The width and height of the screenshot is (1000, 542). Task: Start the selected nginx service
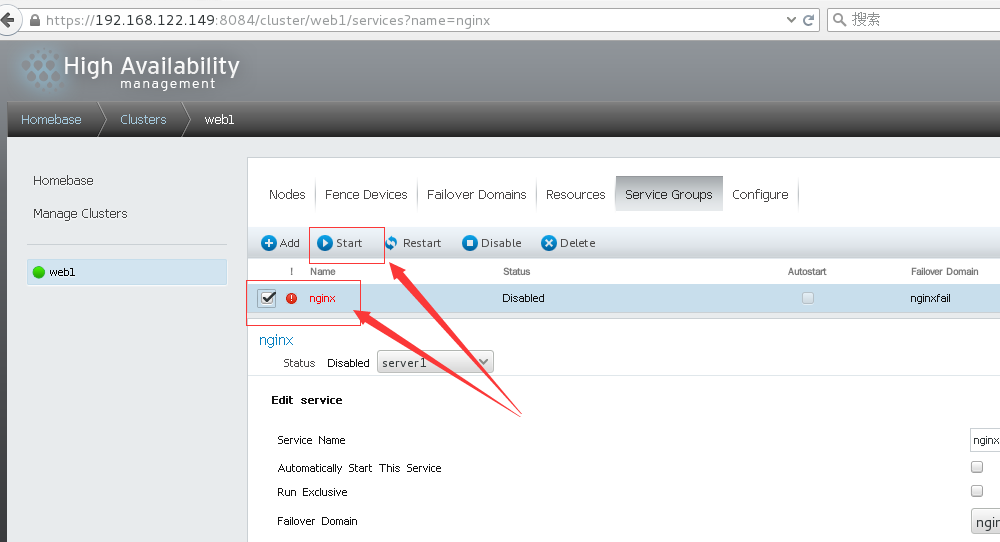click(325, 243)
